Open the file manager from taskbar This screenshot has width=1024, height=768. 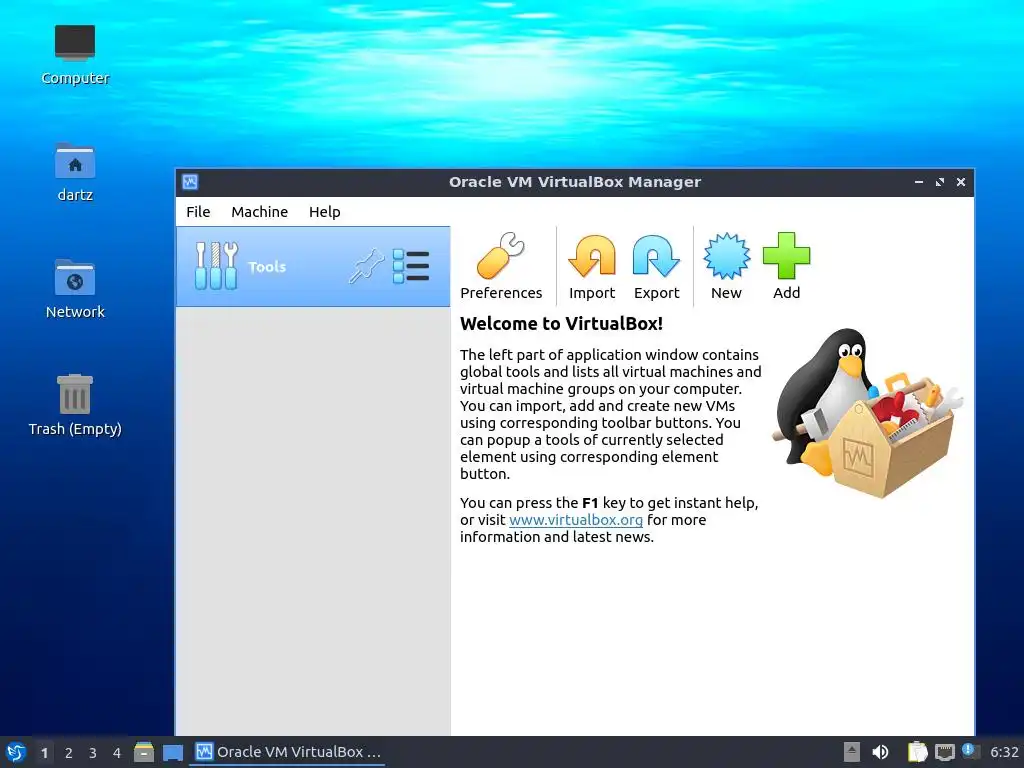click(144, 752)
